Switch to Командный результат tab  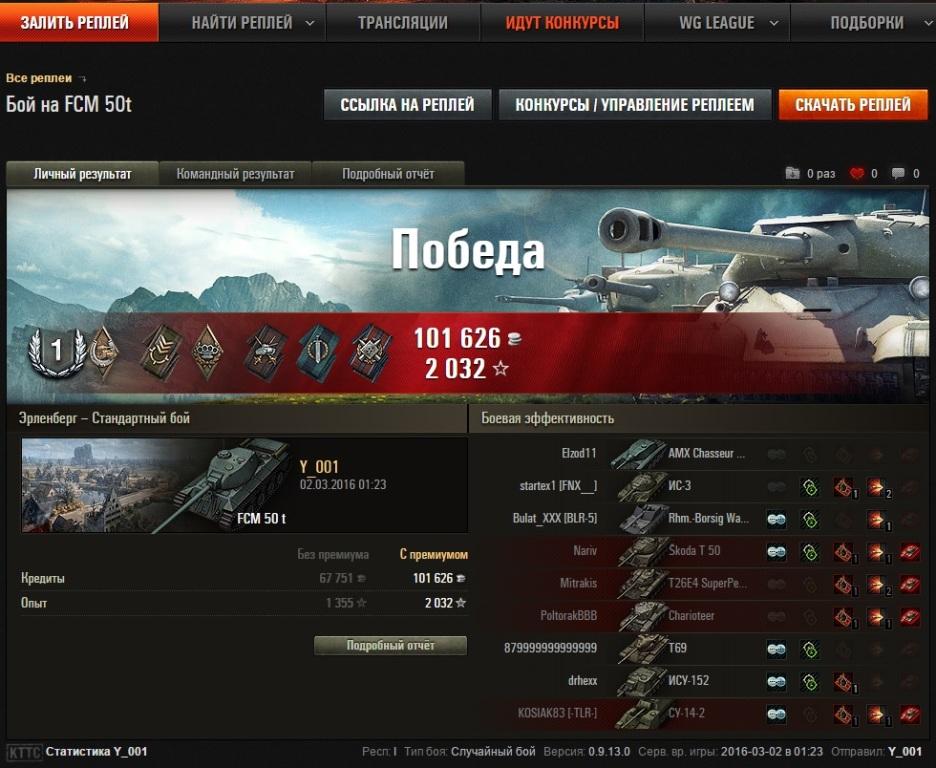point(235,174)
